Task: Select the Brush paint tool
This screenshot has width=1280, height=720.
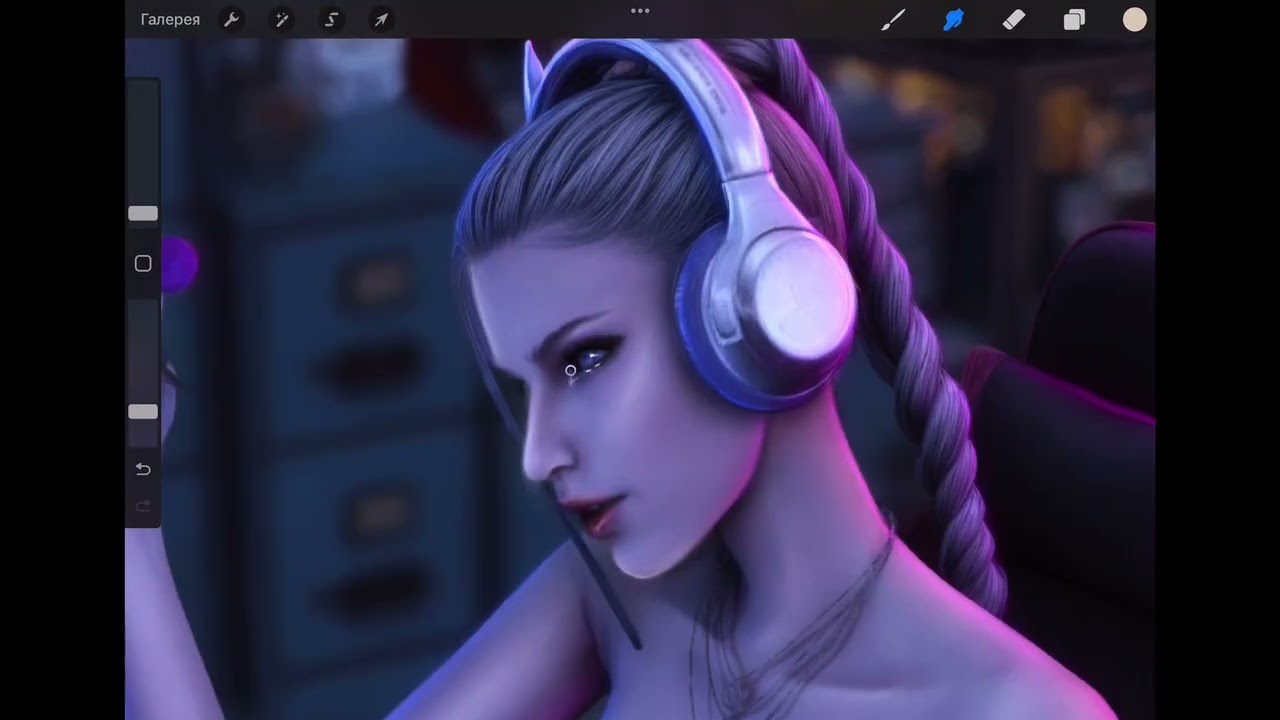Action: tap(893, 19)
